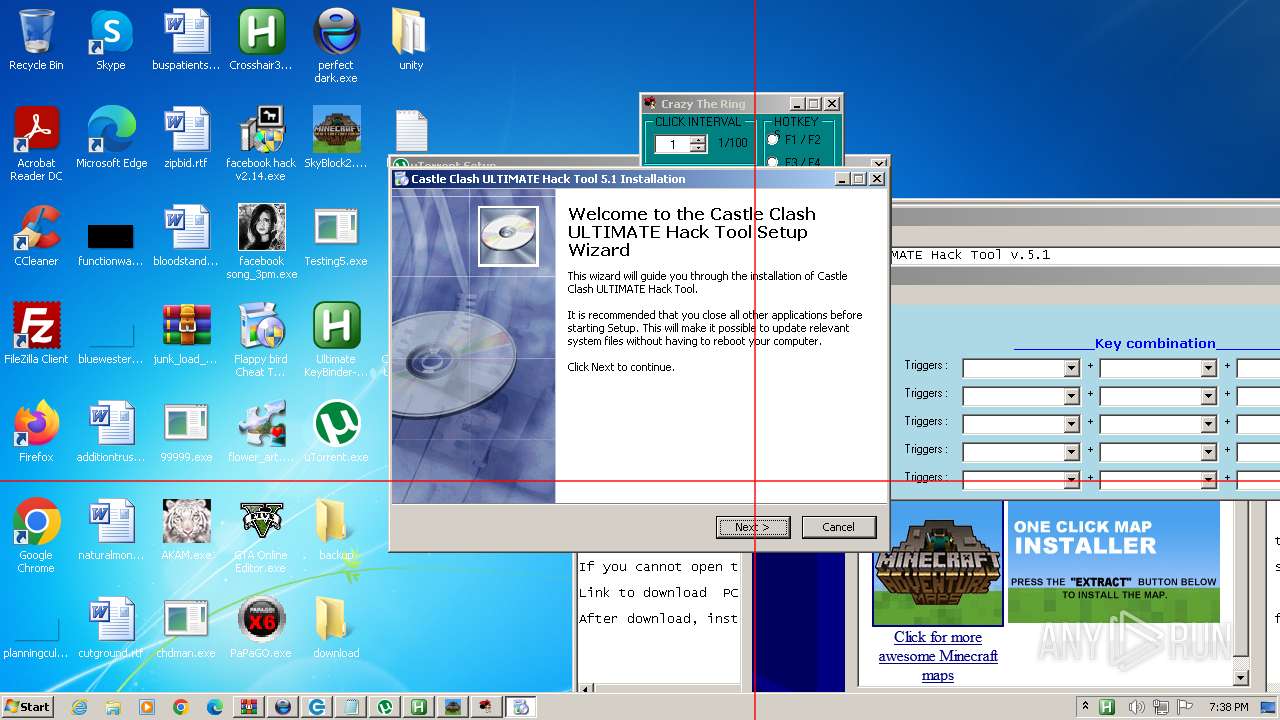Select the Crosshair3 desktop icon
1280x720 pixels.
point(261,40)
